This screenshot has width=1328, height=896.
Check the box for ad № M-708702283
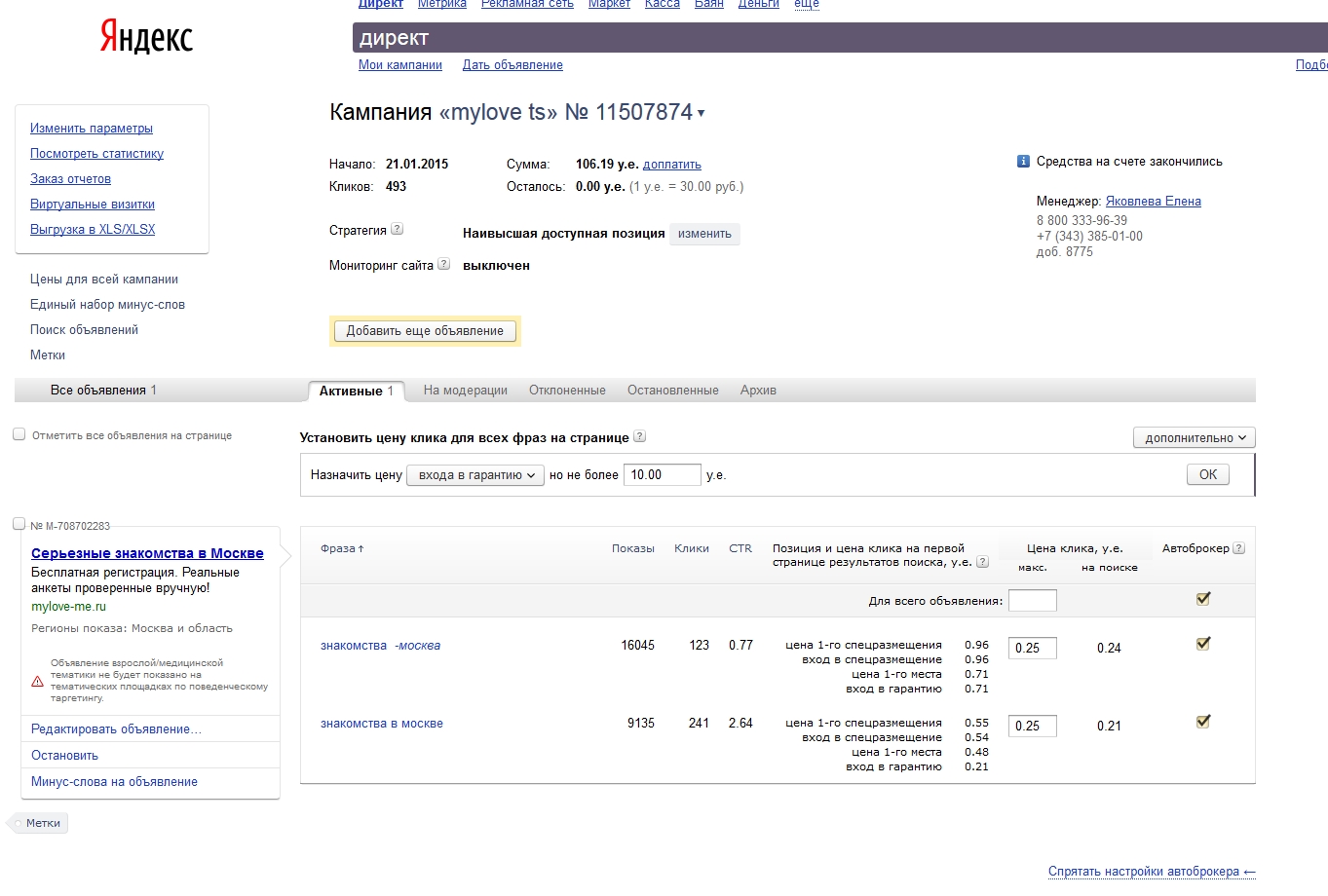[19, 524]
